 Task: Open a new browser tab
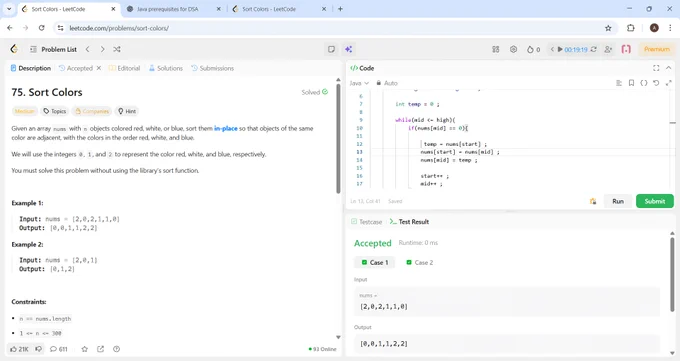tap(340, 9)
